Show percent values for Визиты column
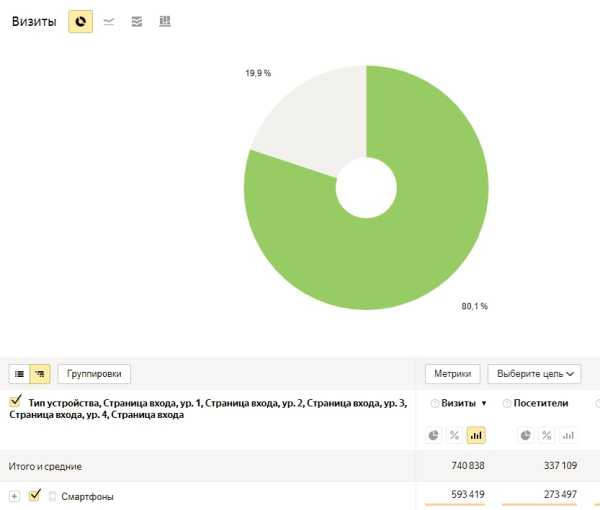Viewport: 600px width, 510px height. (454, 435)
